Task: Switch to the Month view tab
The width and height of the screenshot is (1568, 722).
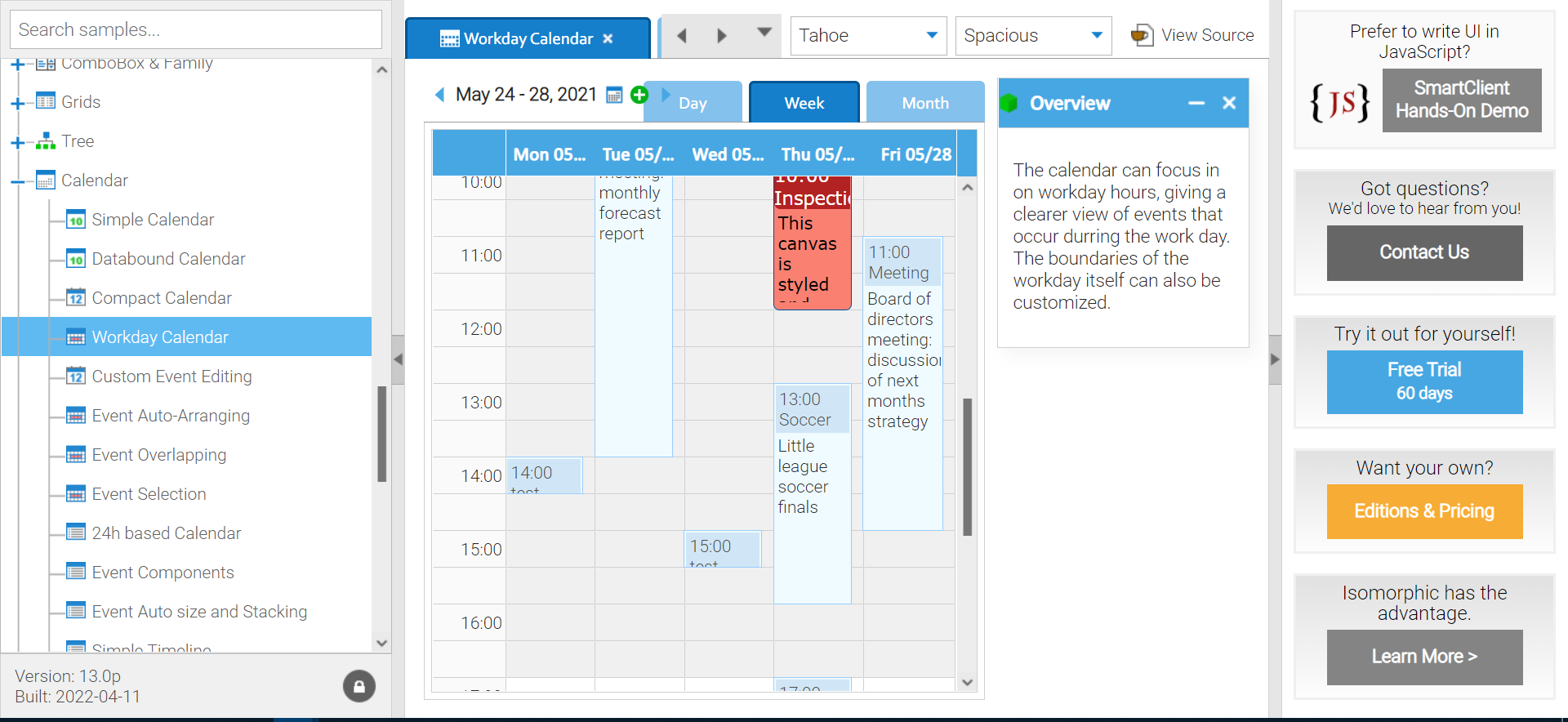Action: (924, 103)
